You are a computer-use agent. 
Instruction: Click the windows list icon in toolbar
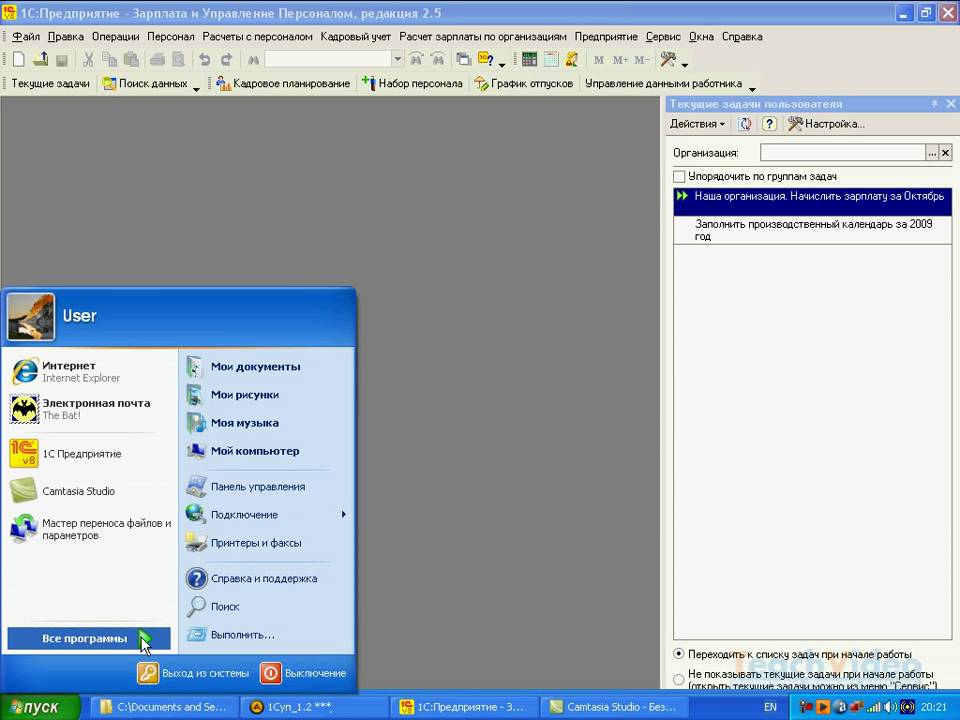(x=463, y=59)
